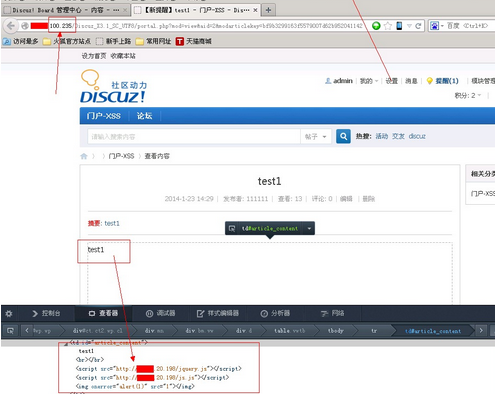Click the element picker icon in inspector breadcrumb
The image size is (495, 394).
10,331
